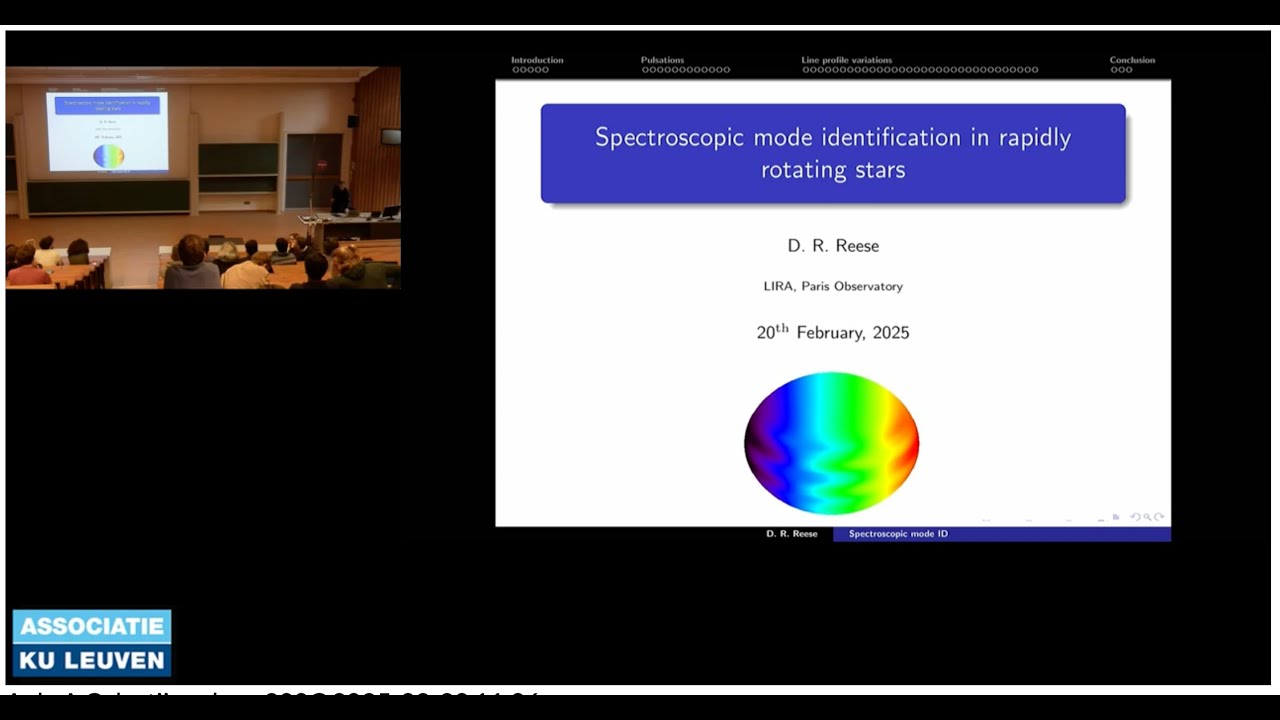Click the date "20th February, 2025"
The height and width of the screenshot is (720, 1280).
pyautogui.click(x=833, y=332)
